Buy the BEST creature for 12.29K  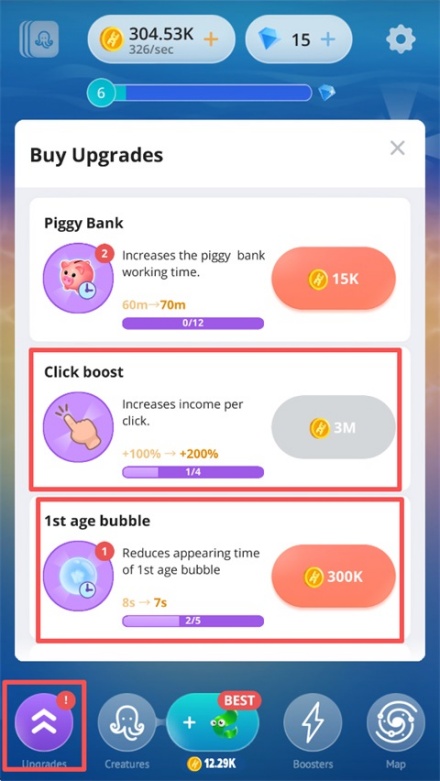(213, 727)
